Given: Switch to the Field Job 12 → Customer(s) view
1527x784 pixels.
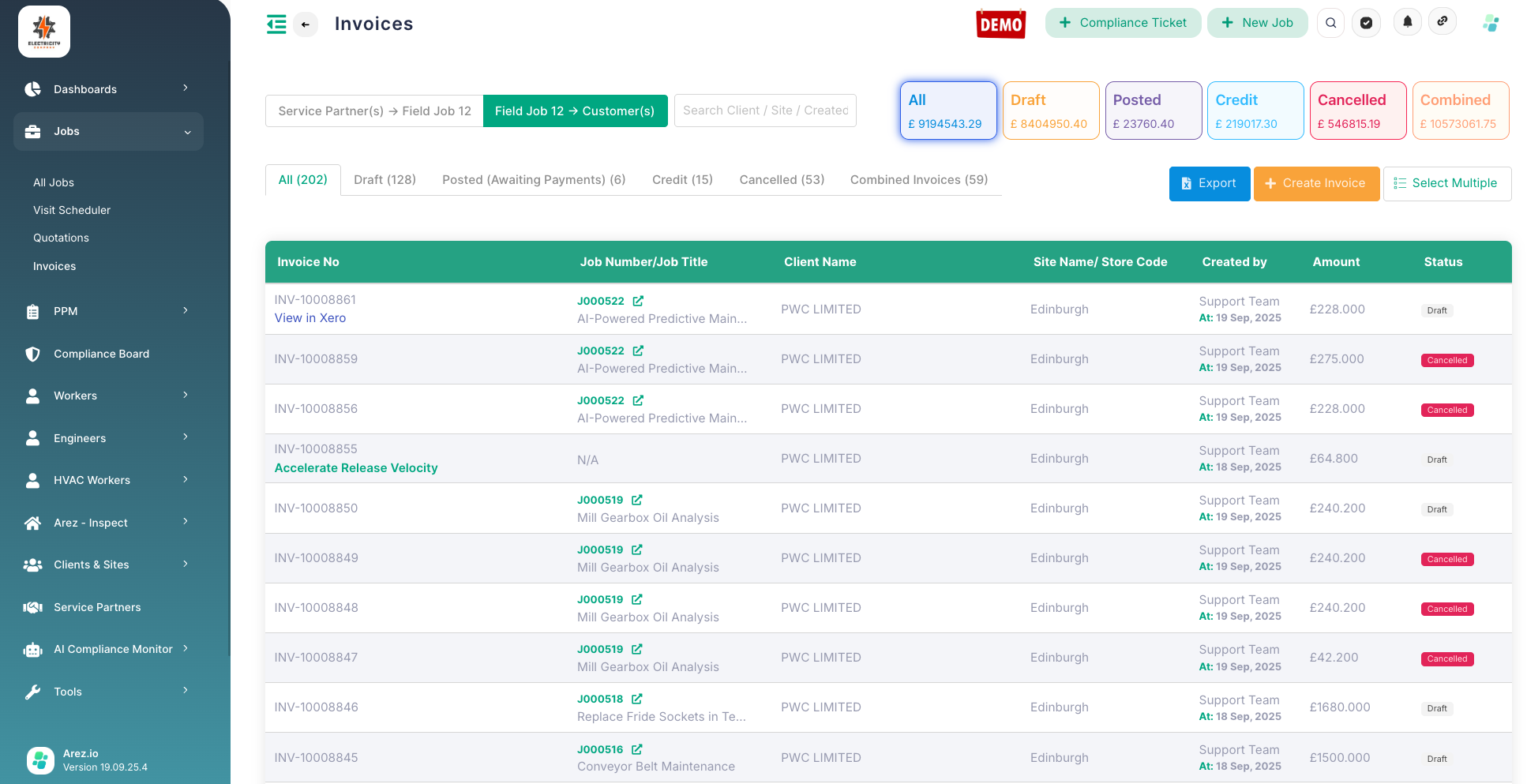Looking at the screenshot, I should [x=575, y=111].
